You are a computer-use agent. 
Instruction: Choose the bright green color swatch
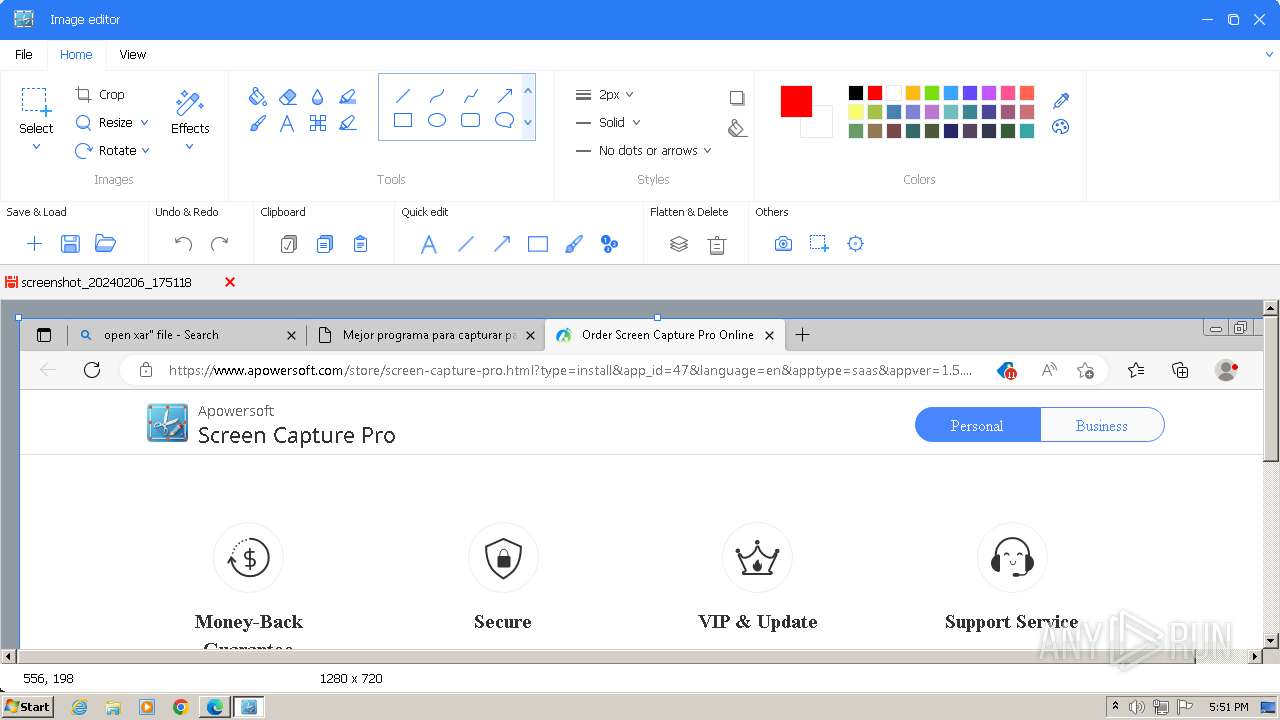click(932, 93)
